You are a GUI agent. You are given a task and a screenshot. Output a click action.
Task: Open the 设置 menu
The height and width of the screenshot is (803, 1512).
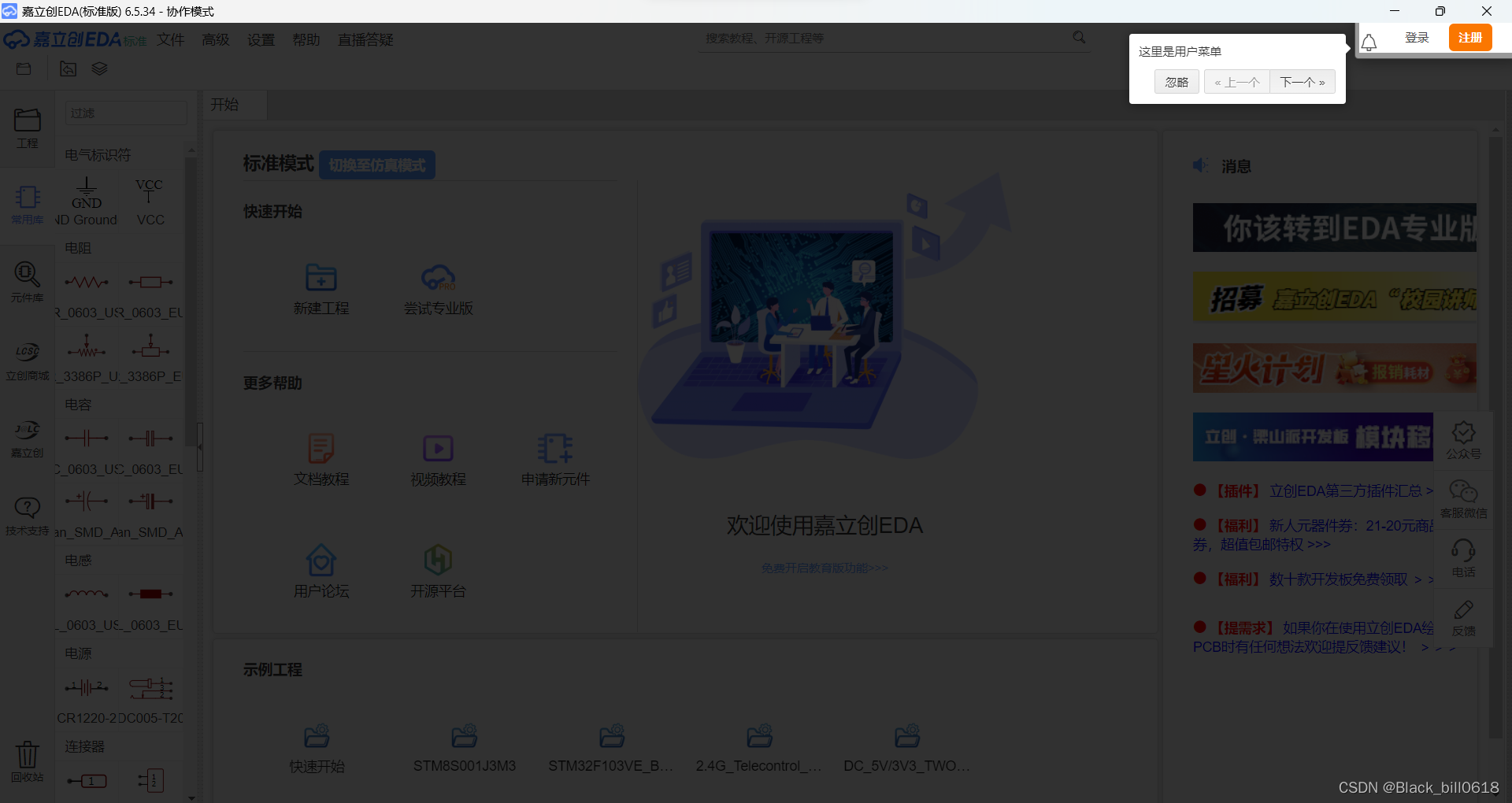[x=261, y=39]
